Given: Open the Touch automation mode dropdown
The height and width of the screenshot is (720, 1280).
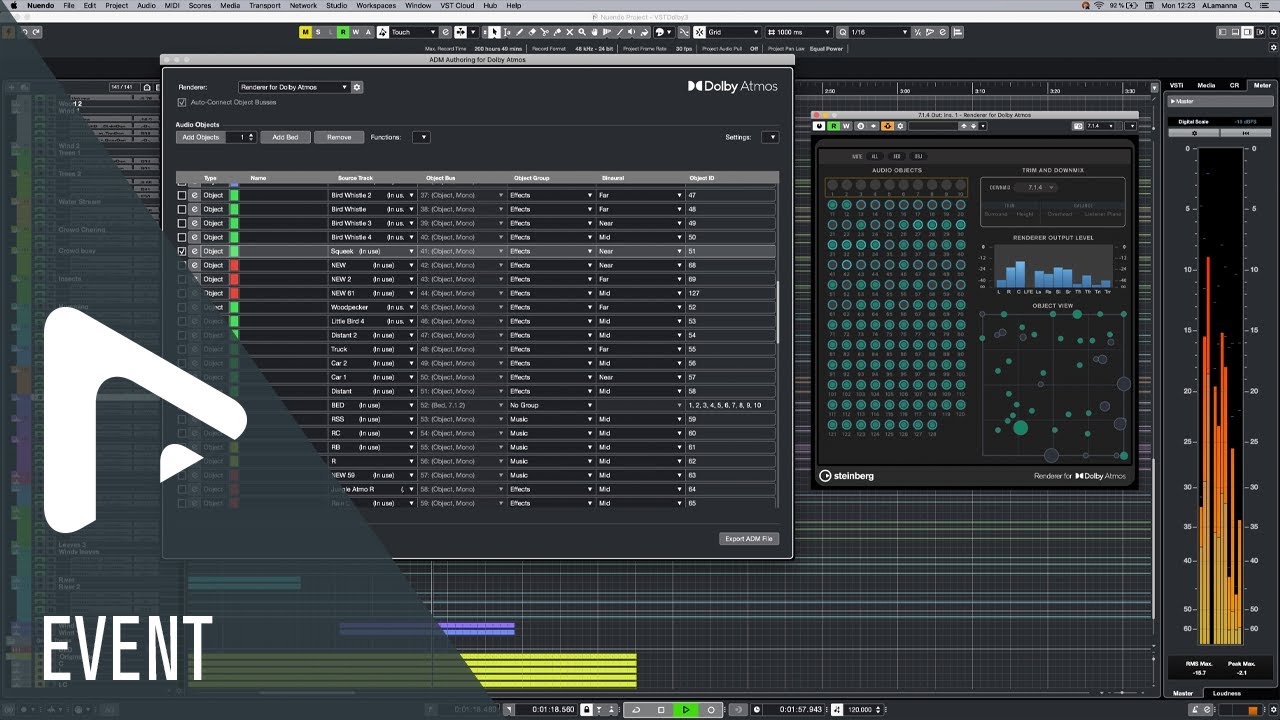Looking at the screenshot, I should tap(415, 32).
